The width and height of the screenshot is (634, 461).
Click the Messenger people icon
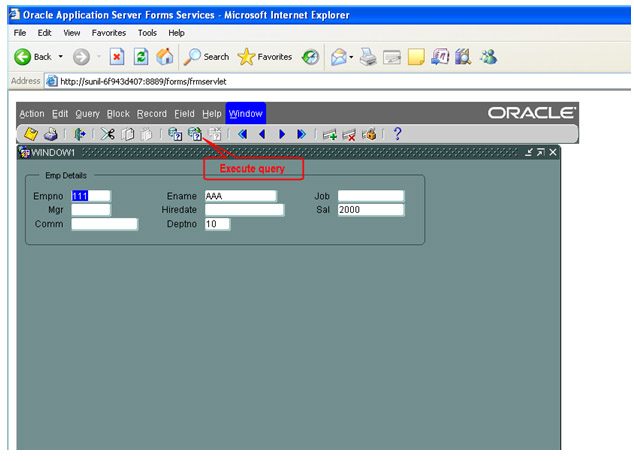tap(488, 57)
